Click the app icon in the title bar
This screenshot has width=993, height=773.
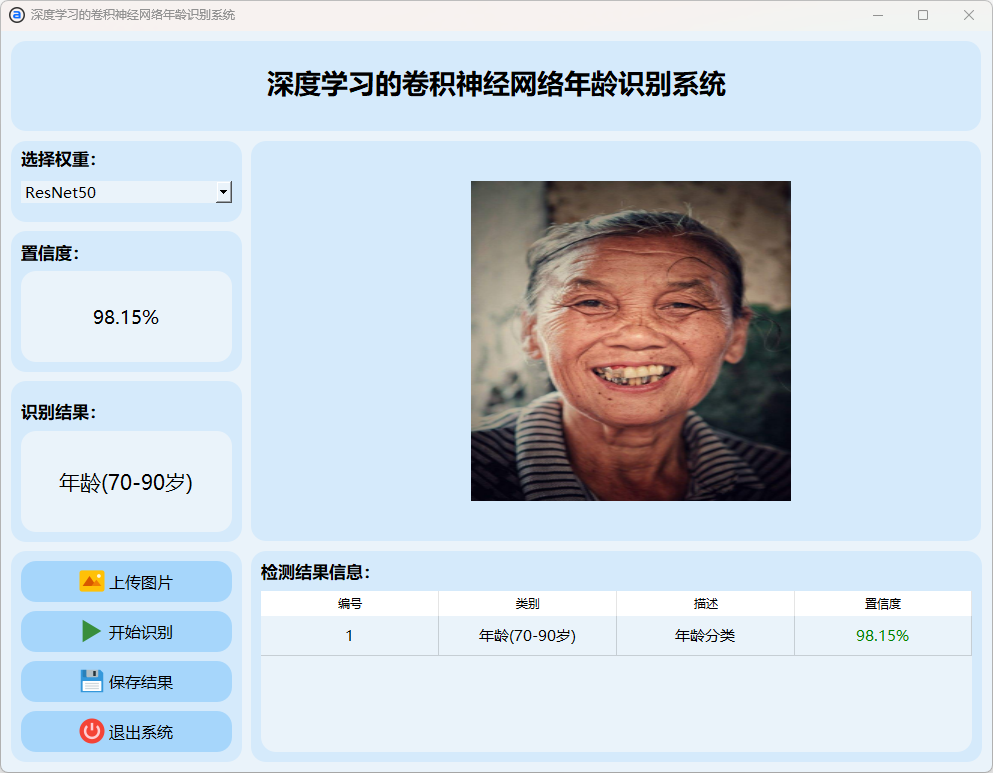click(x=16, y=15)
